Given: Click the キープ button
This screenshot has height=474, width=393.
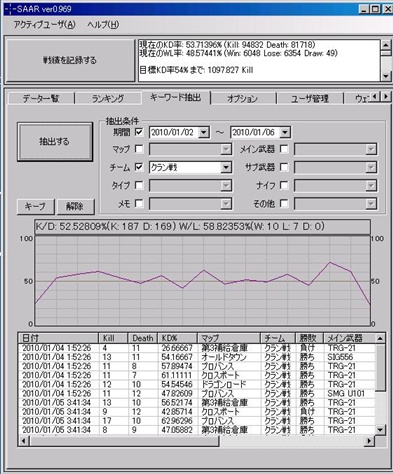Looking at the screenshot, I should point(35,207).
